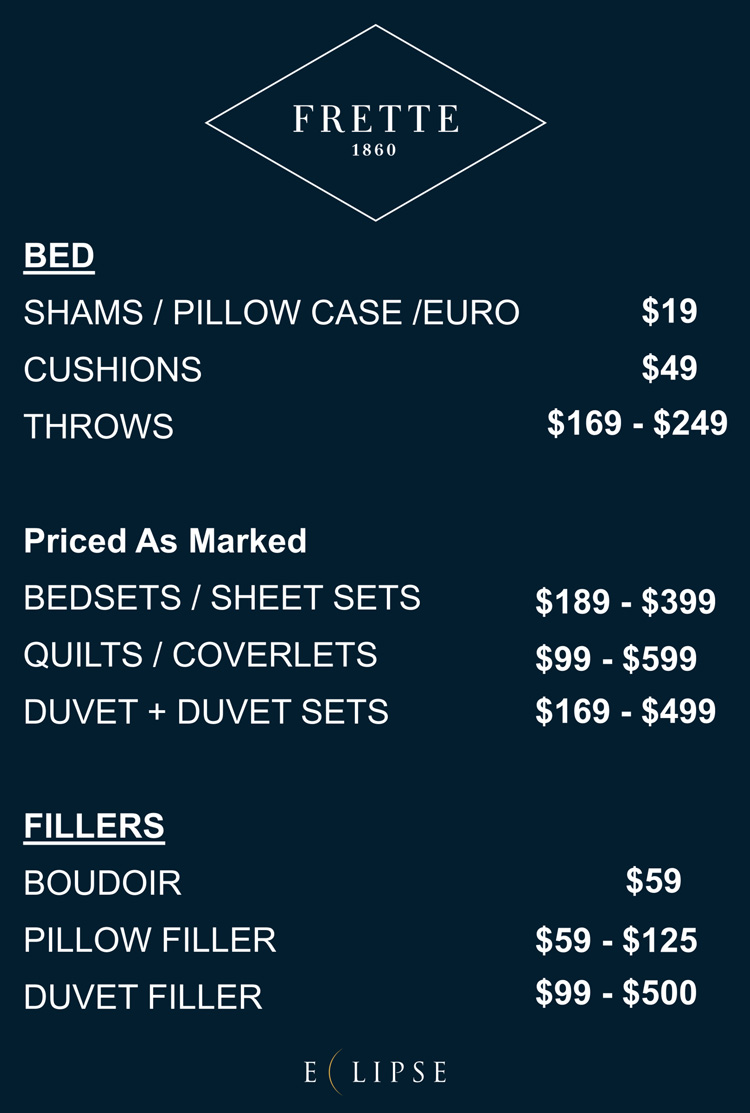Image resolution: width=750 pixels, height=1113 pixels.
Task: Choose the Throws item
Action: pyautogui.click(x=98, y=427)
